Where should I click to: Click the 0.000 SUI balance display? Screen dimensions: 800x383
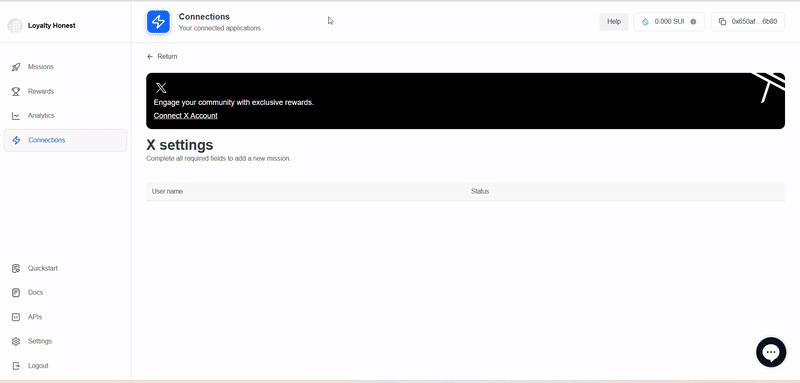point(669,22)
